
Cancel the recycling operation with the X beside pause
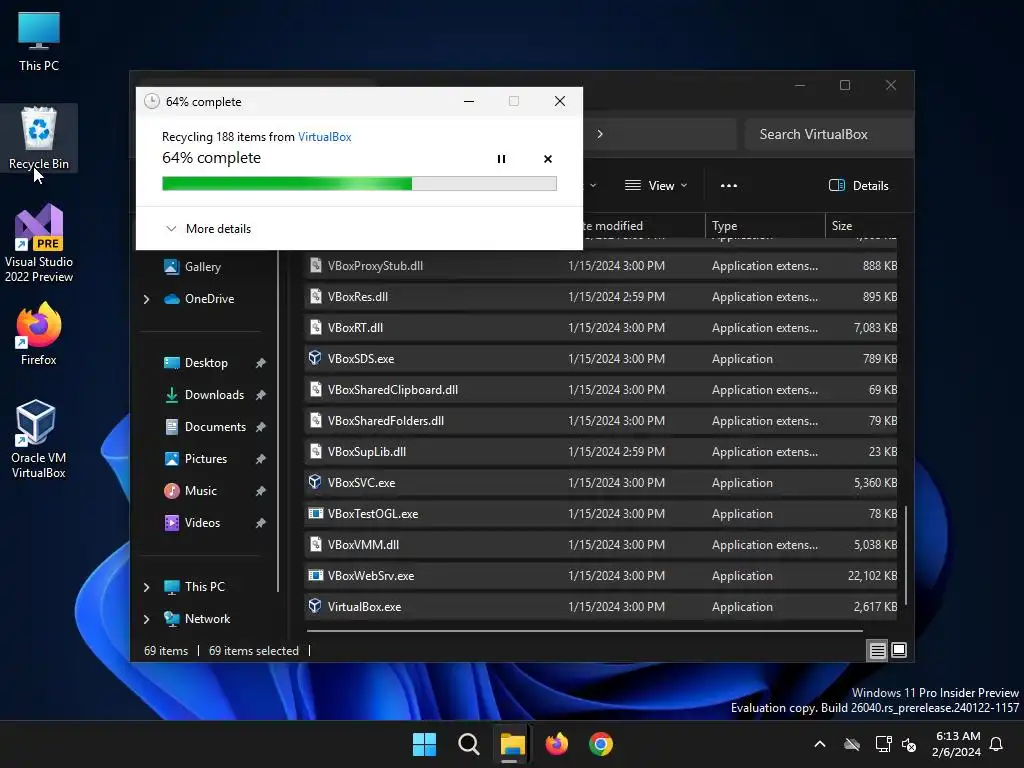coord(548,159)
